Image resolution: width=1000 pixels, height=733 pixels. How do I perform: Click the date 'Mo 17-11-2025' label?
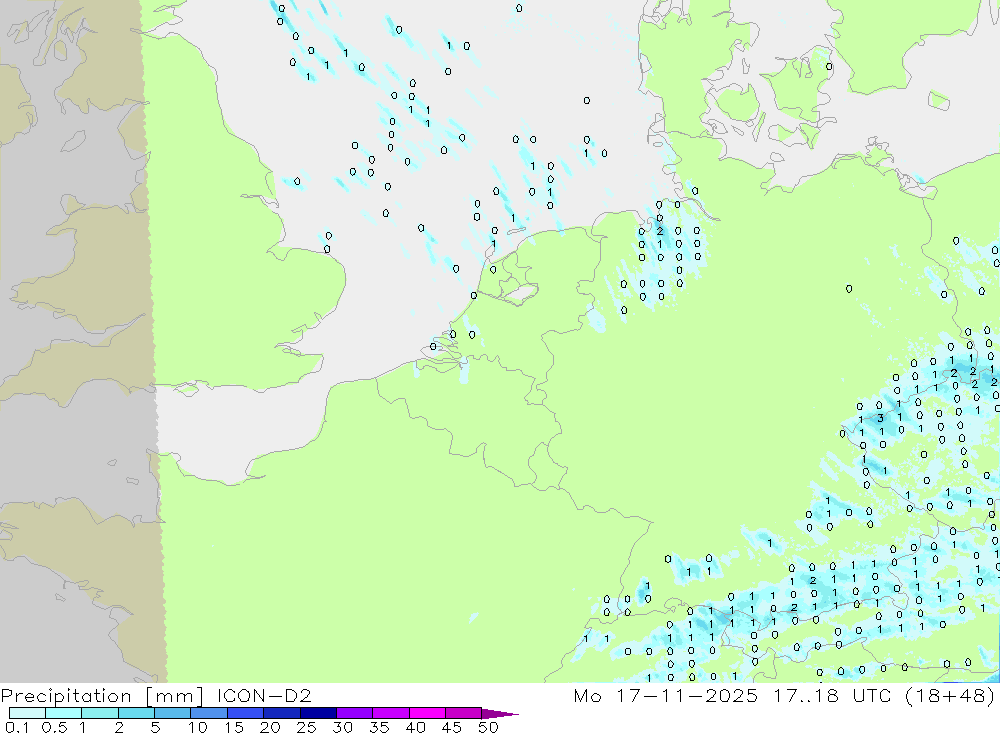click(666, 695)
